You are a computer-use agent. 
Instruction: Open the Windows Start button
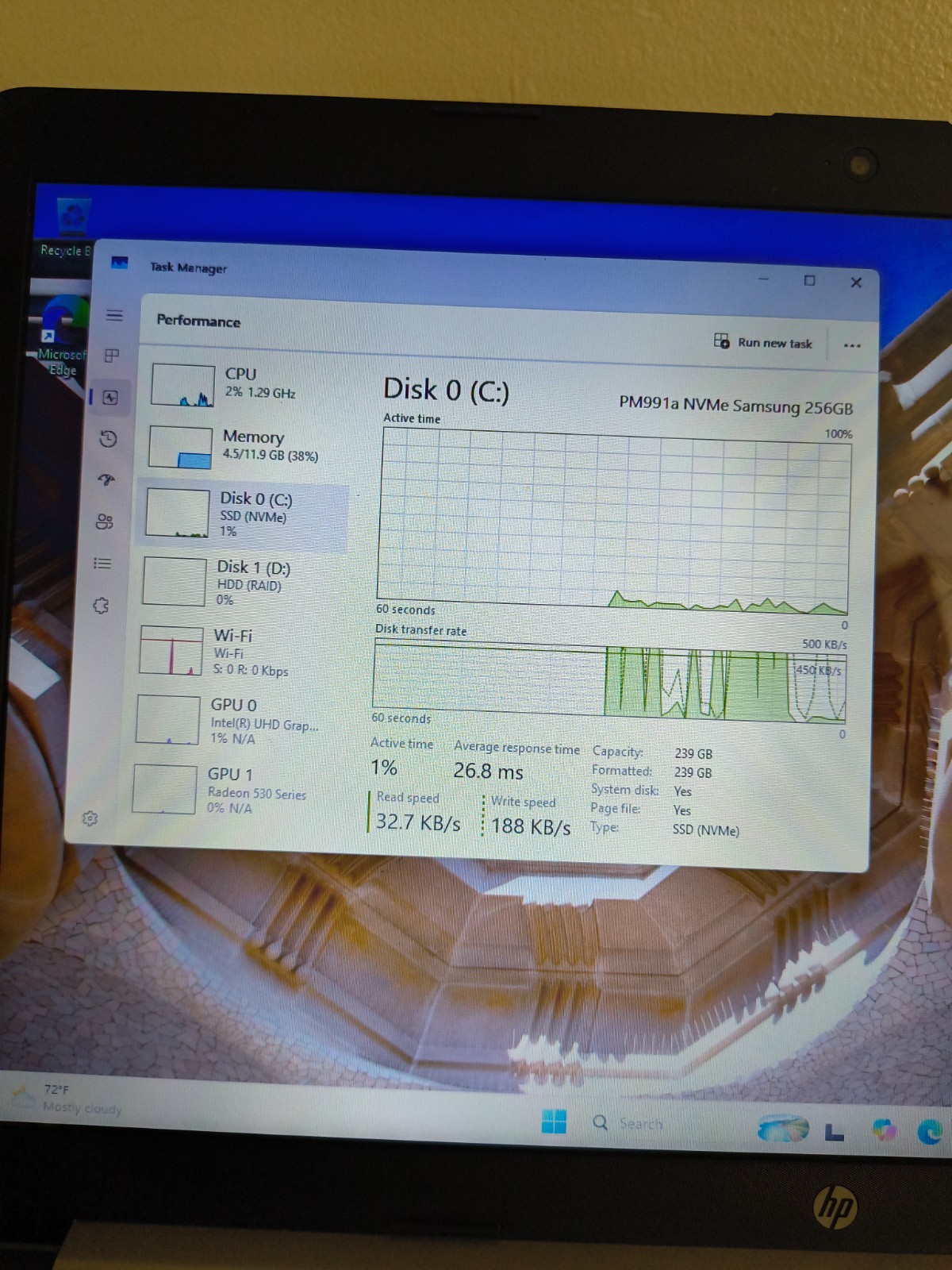554,1121
